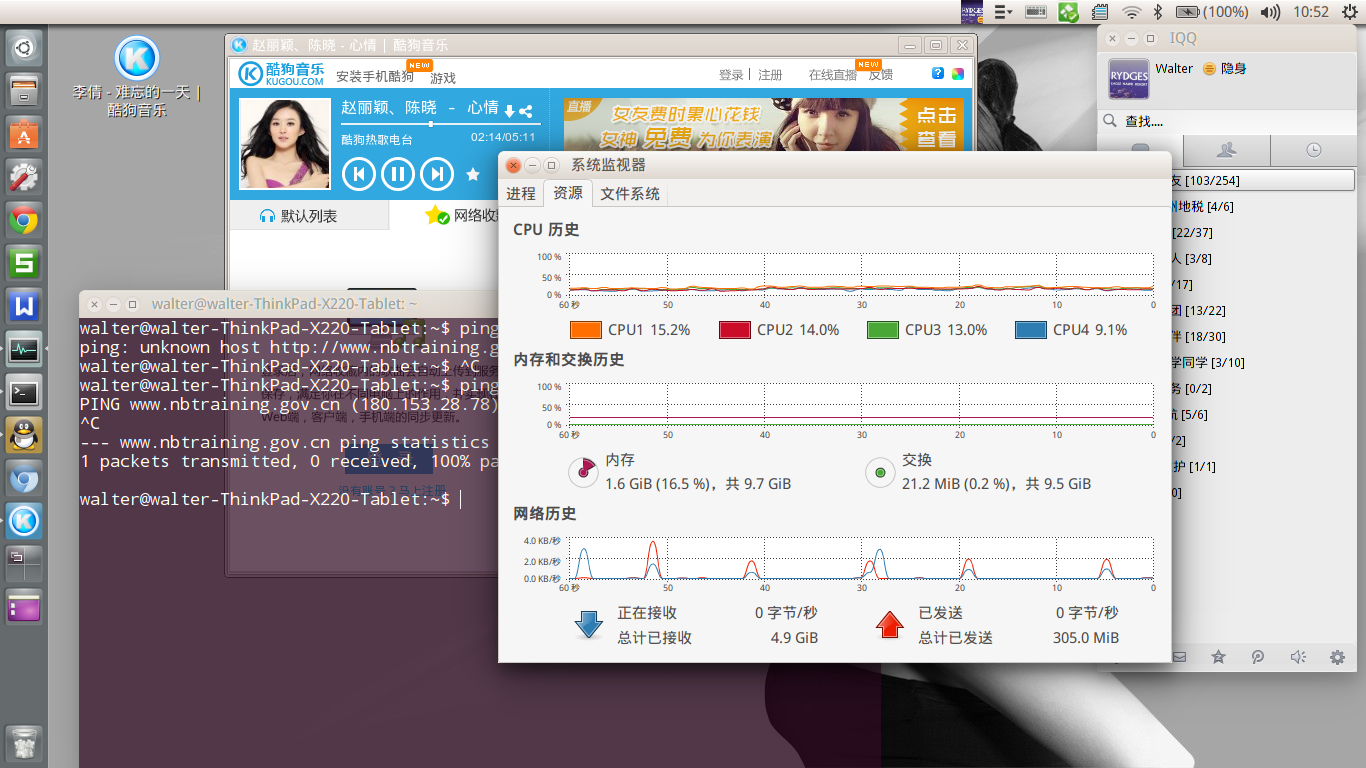Go to previous track in Kugou player
Screen dimensions: 1366x768
[358, 174]
